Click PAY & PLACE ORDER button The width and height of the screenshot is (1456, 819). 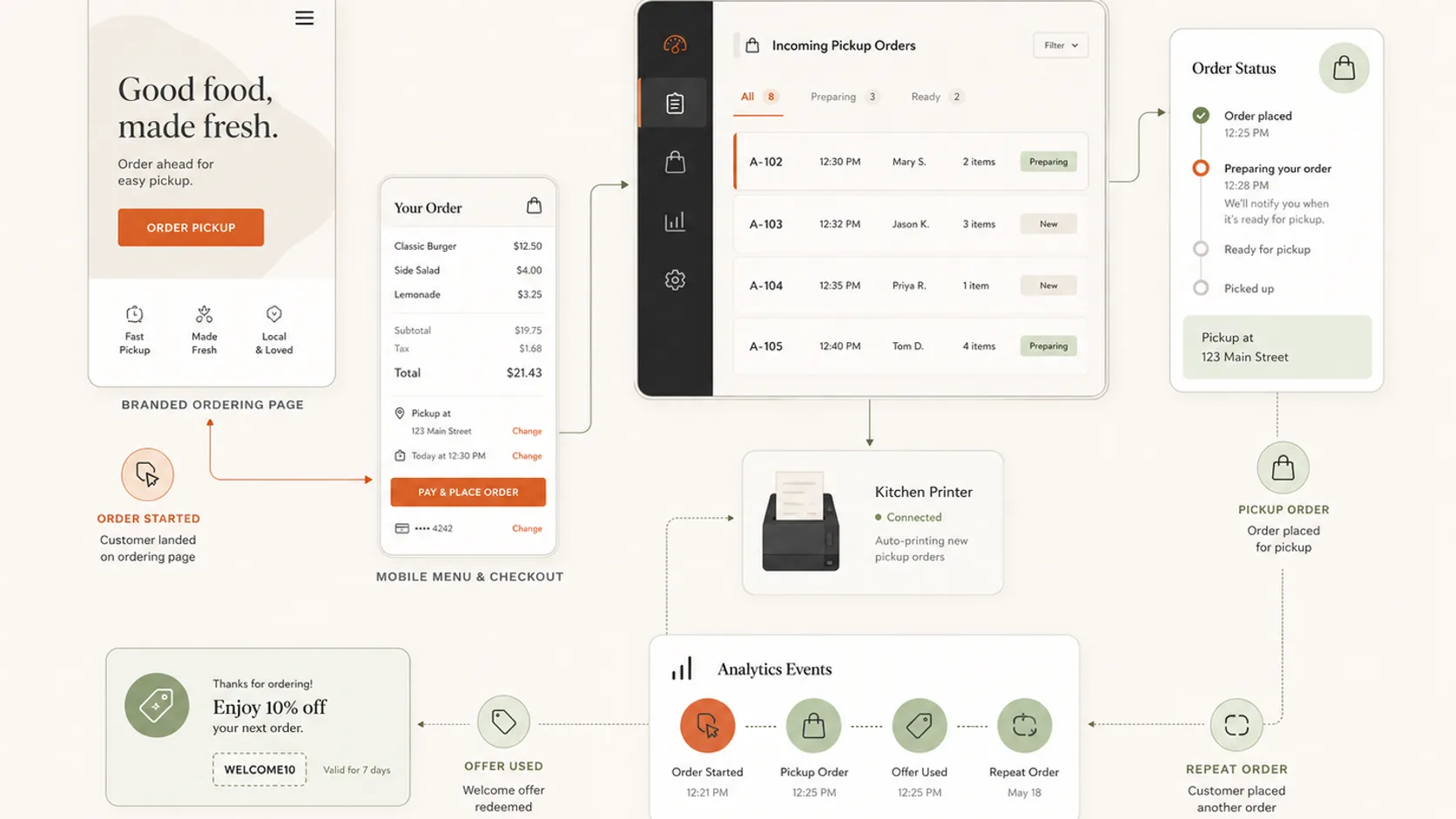(x=468, y=492)
